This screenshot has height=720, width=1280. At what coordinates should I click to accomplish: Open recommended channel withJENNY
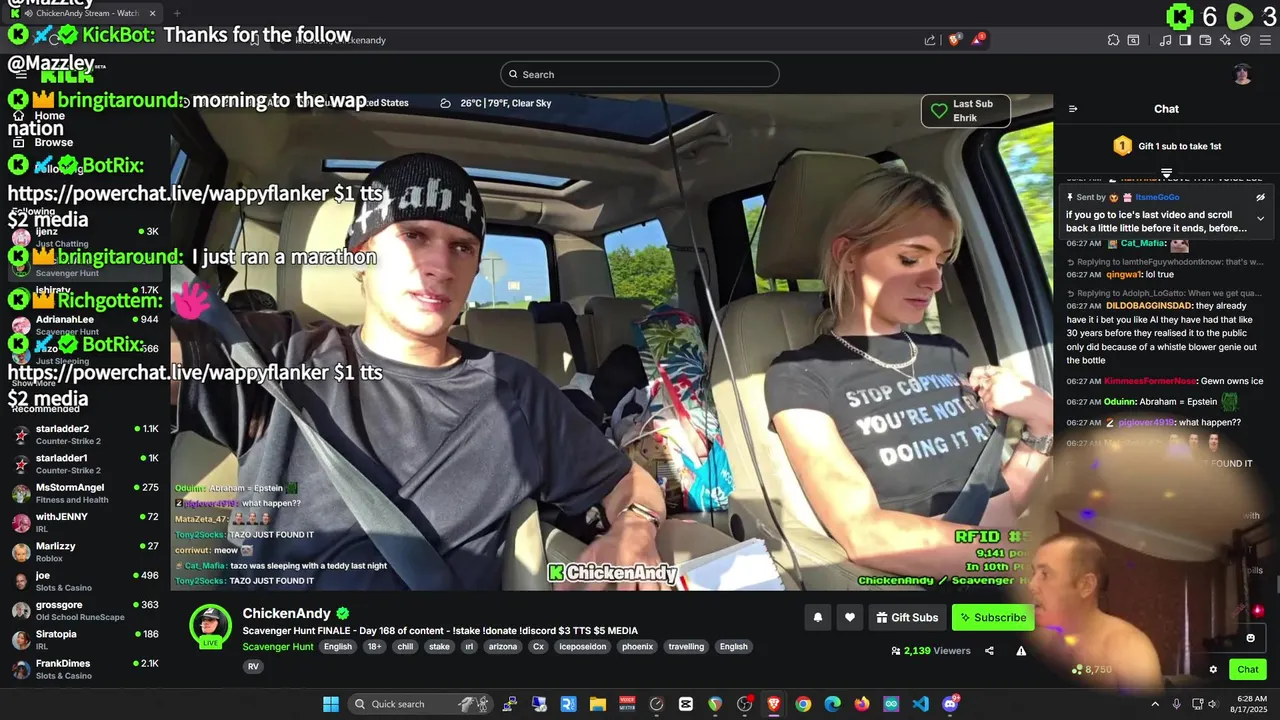click(x=85, y=523)
